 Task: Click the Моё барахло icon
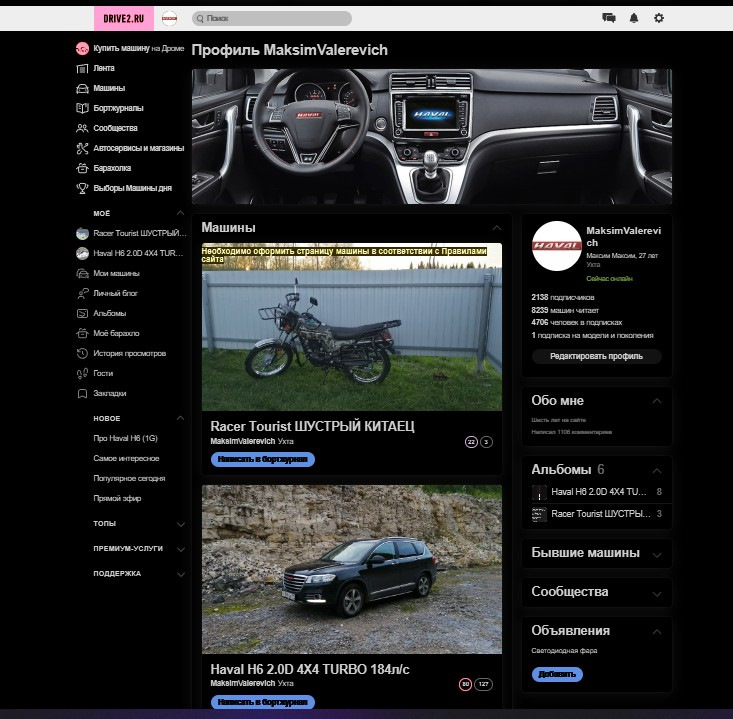pos(82,333)
